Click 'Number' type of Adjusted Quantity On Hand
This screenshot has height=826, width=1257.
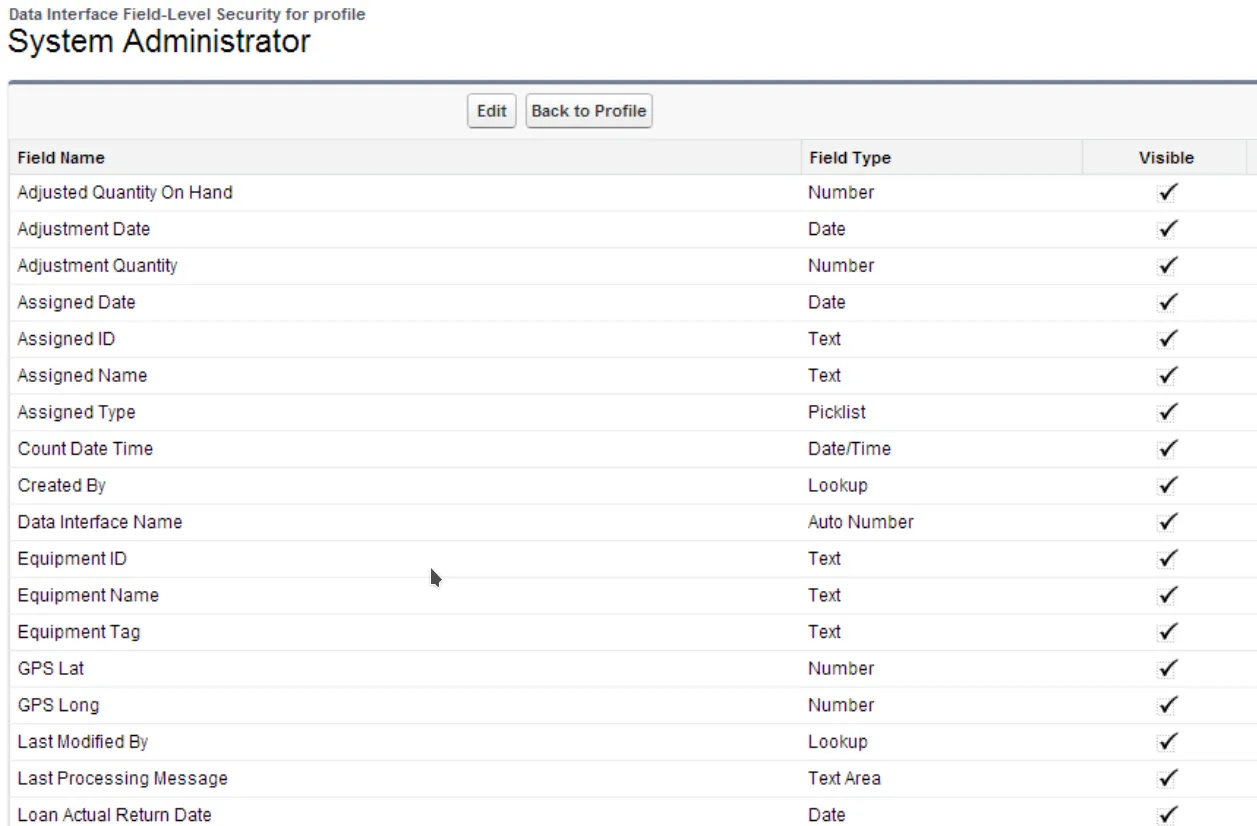[841, 192]
